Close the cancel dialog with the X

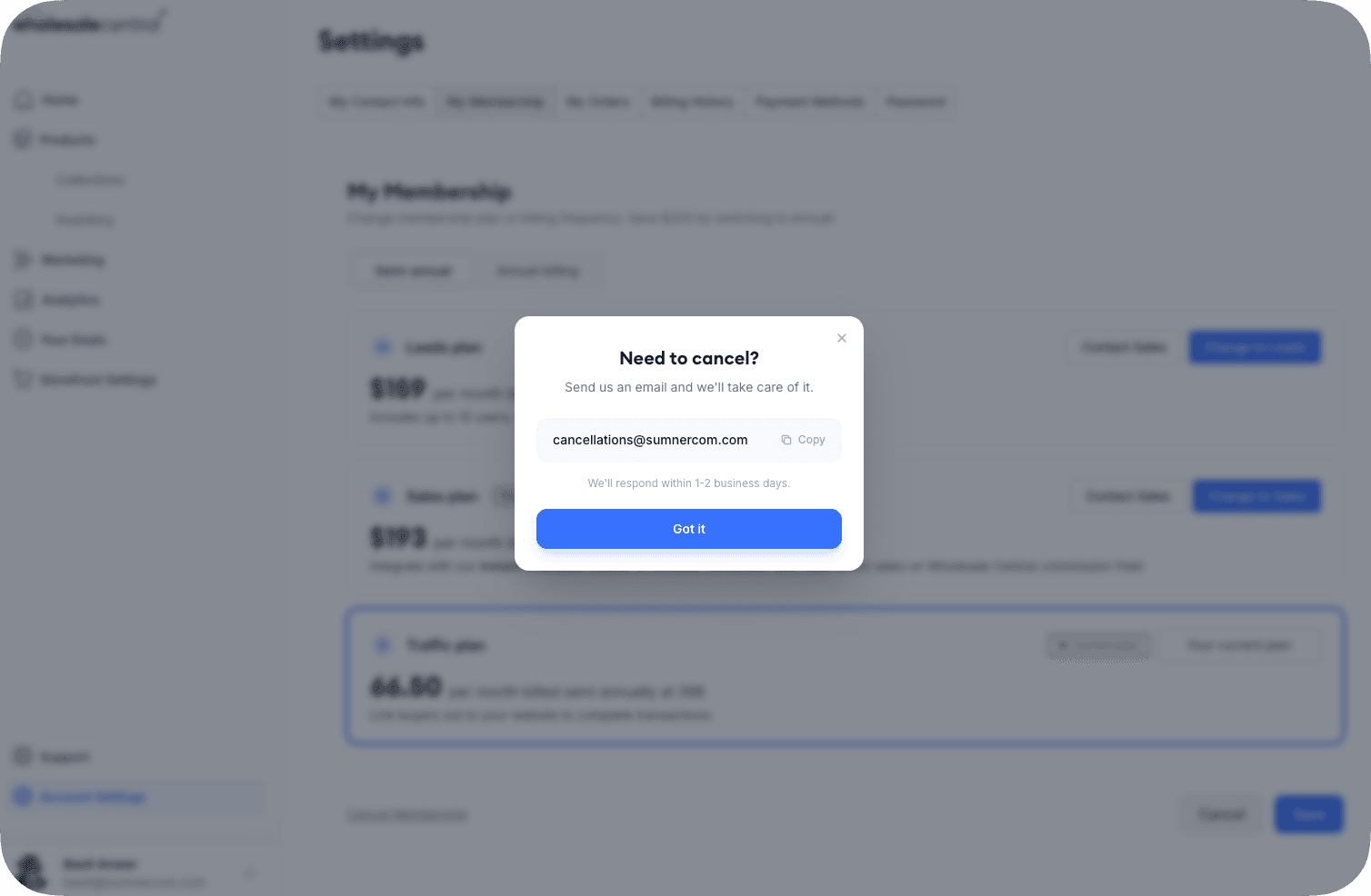[842, 338]
